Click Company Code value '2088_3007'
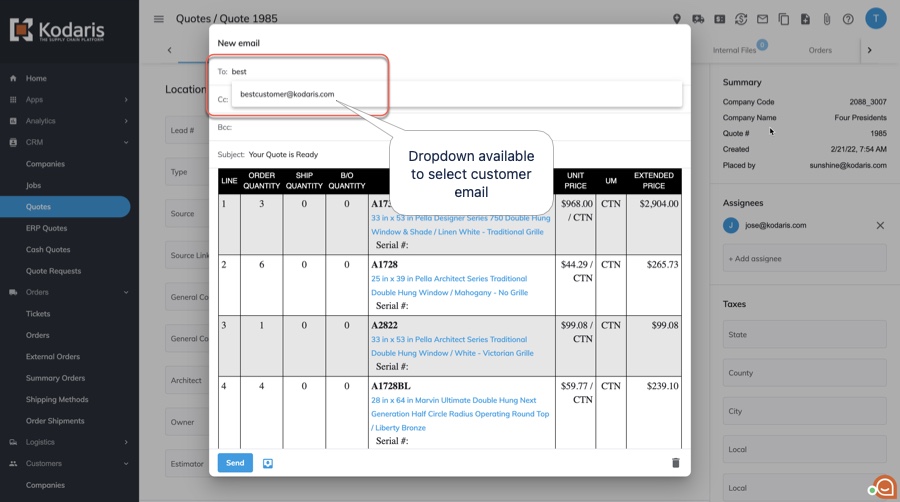900x502 pixels. [x=867, y=102]
